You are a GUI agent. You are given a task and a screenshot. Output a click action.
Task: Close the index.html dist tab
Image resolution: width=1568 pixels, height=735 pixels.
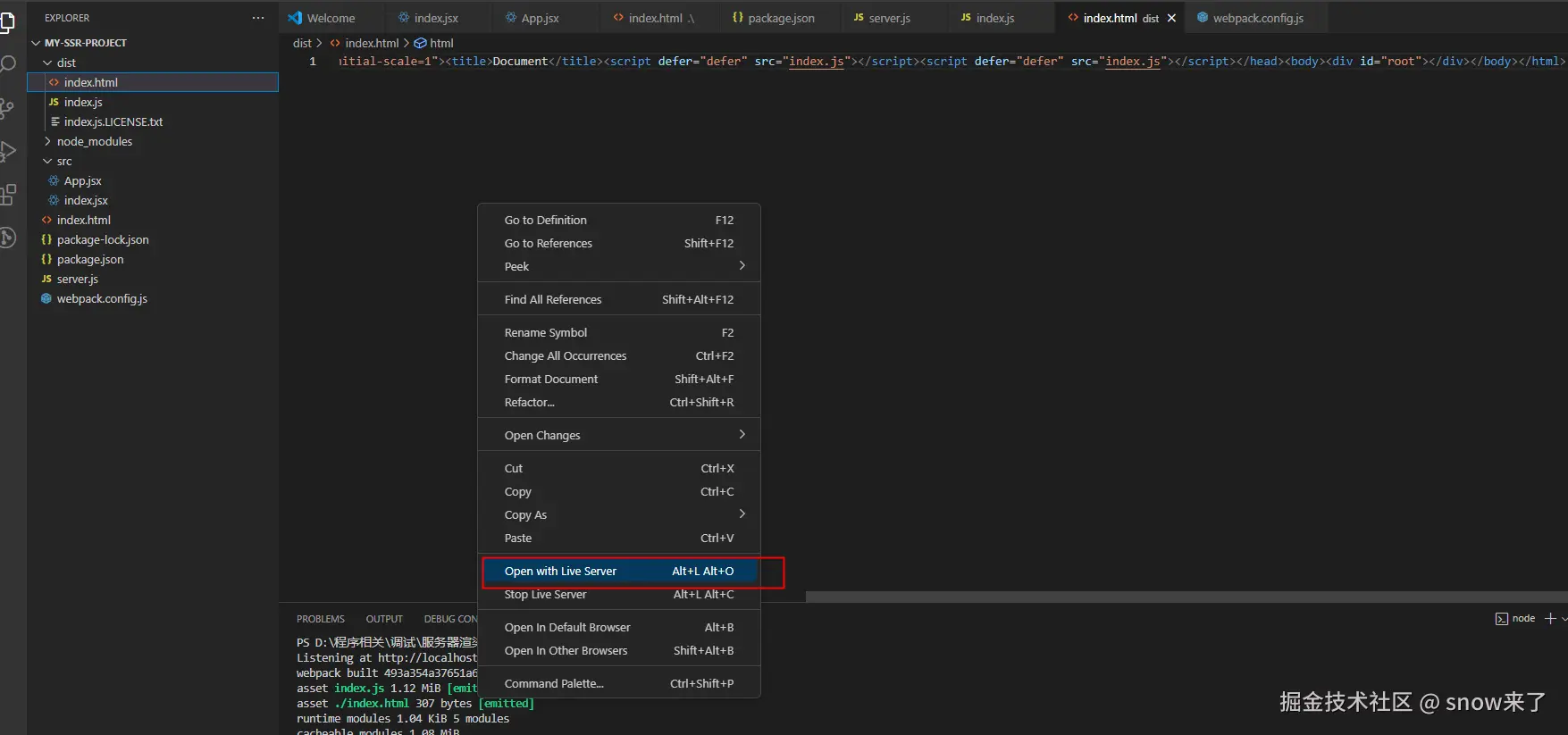1171,18
